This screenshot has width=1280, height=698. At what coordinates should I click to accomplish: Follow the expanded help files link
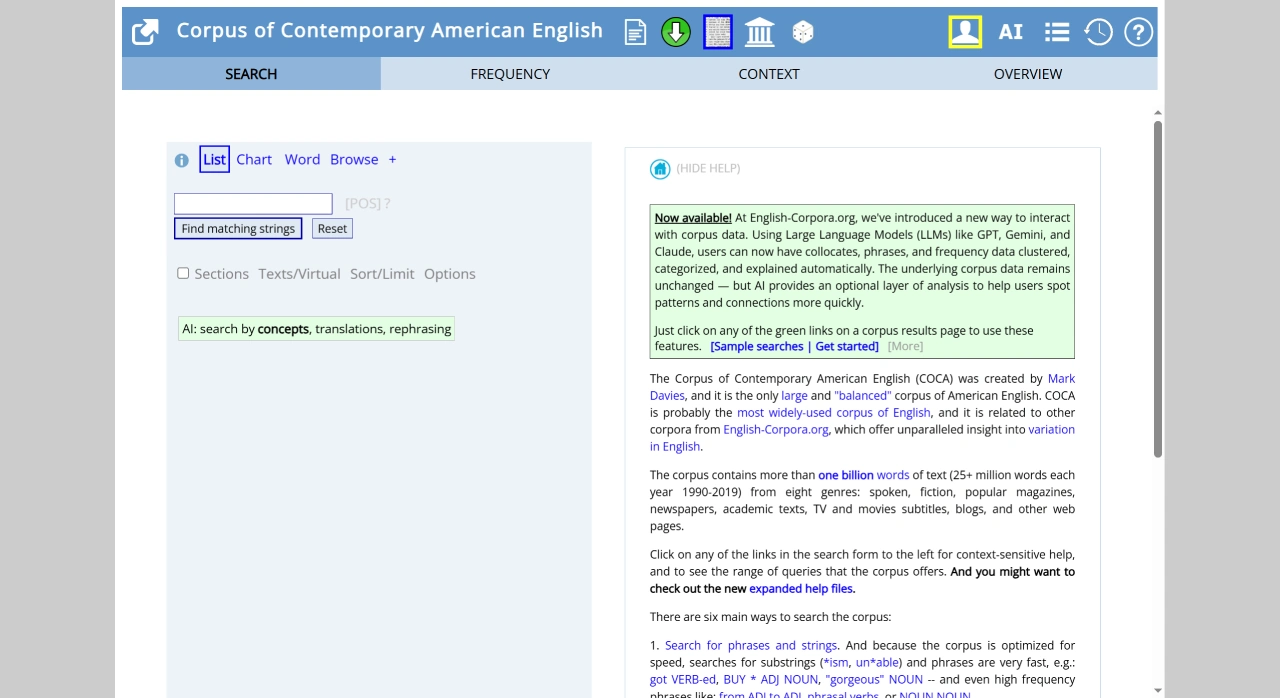(801, 589)
